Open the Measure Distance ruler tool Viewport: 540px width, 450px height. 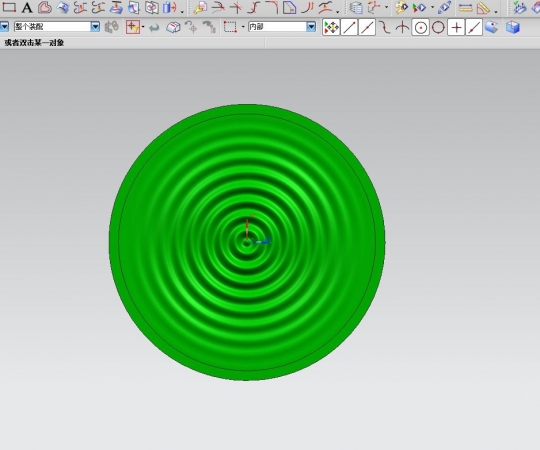coord(465,8)
